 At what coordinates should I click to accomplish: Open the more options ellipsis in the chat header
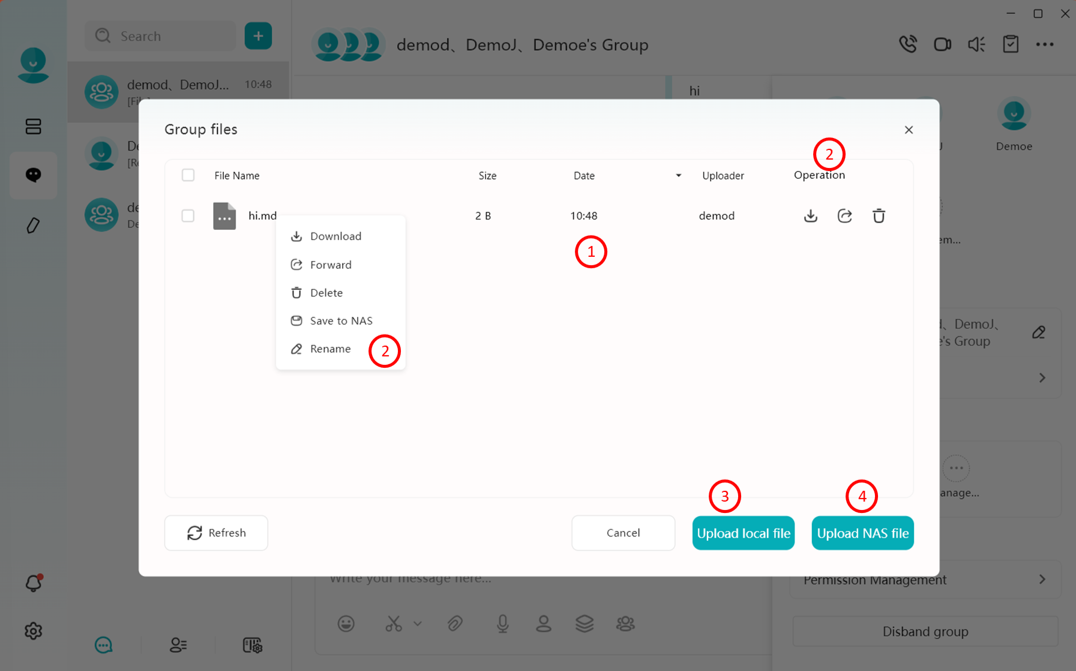coord(1044,44)
